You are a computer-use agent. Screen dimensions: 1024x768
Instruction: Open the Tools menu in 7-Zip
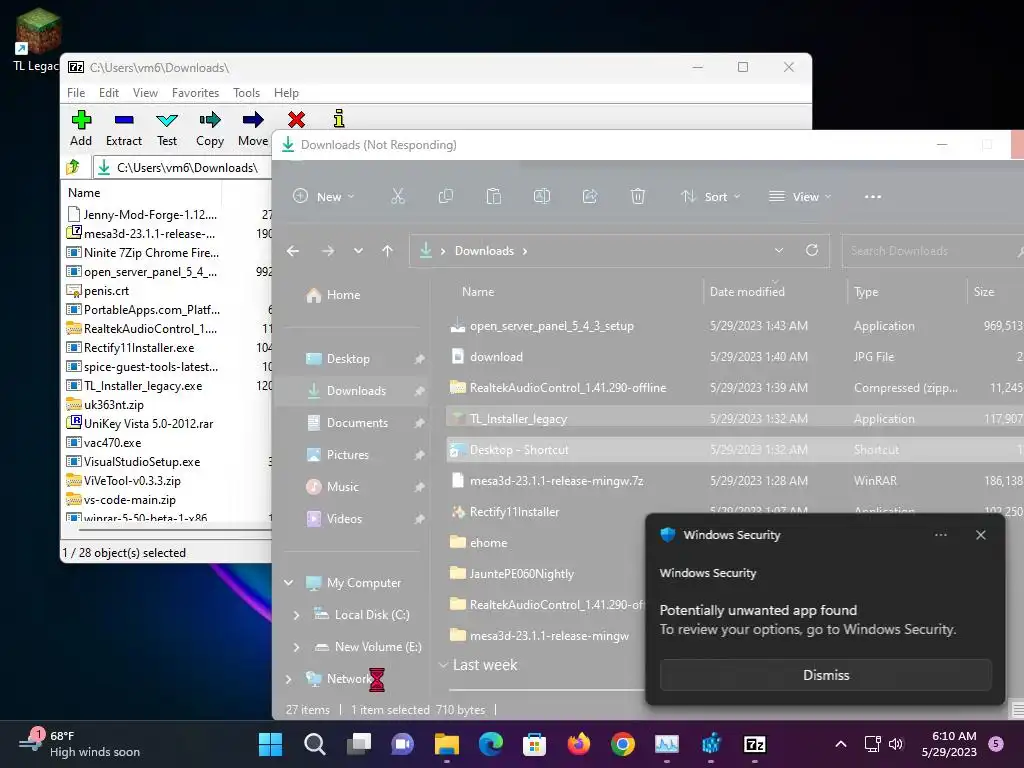246,93
